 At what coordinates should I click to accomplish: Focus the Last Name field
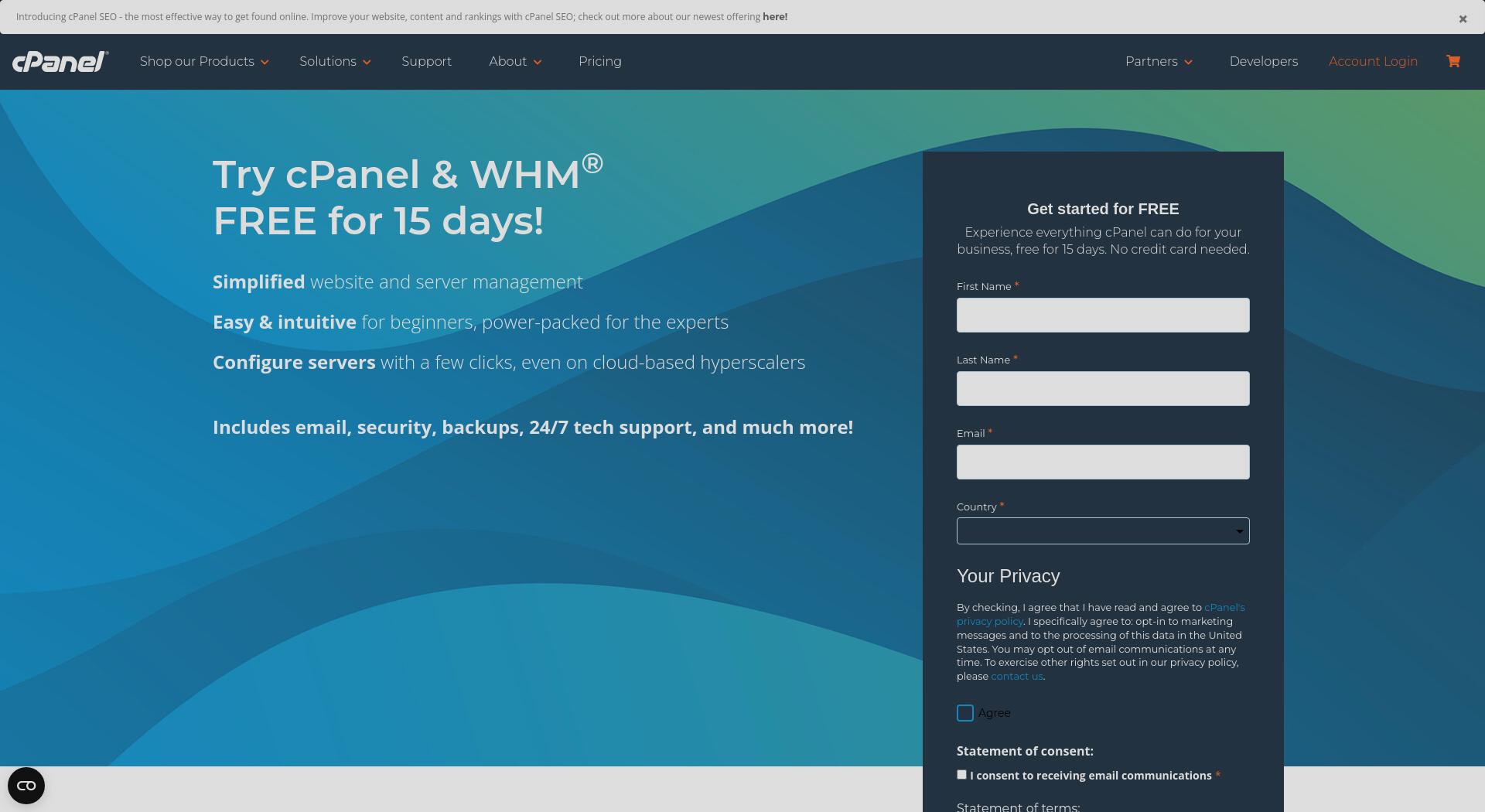[x=1103, y=389]
